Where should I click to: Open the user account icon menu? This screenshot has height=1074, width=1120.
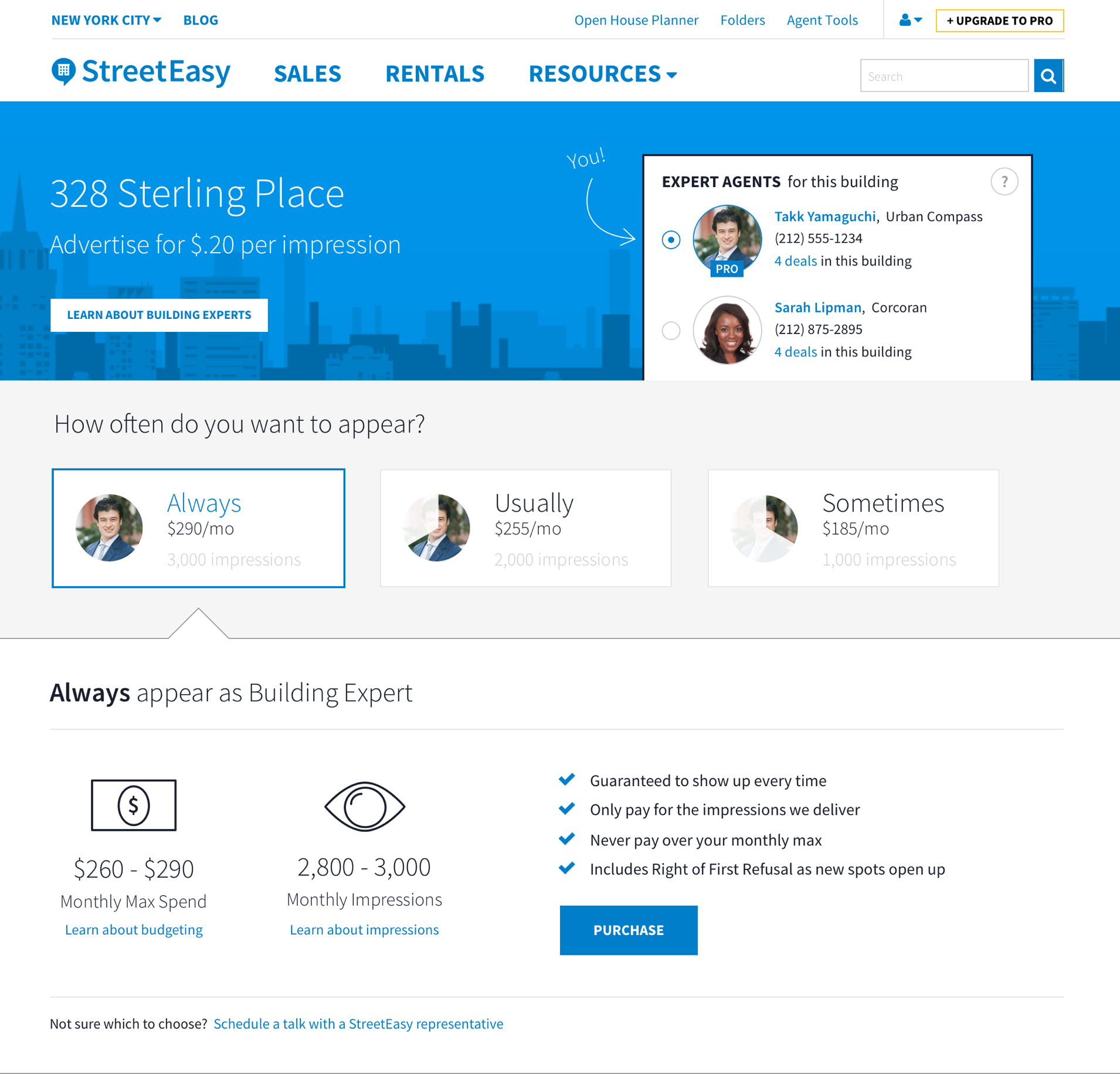[x=910, y=21]
